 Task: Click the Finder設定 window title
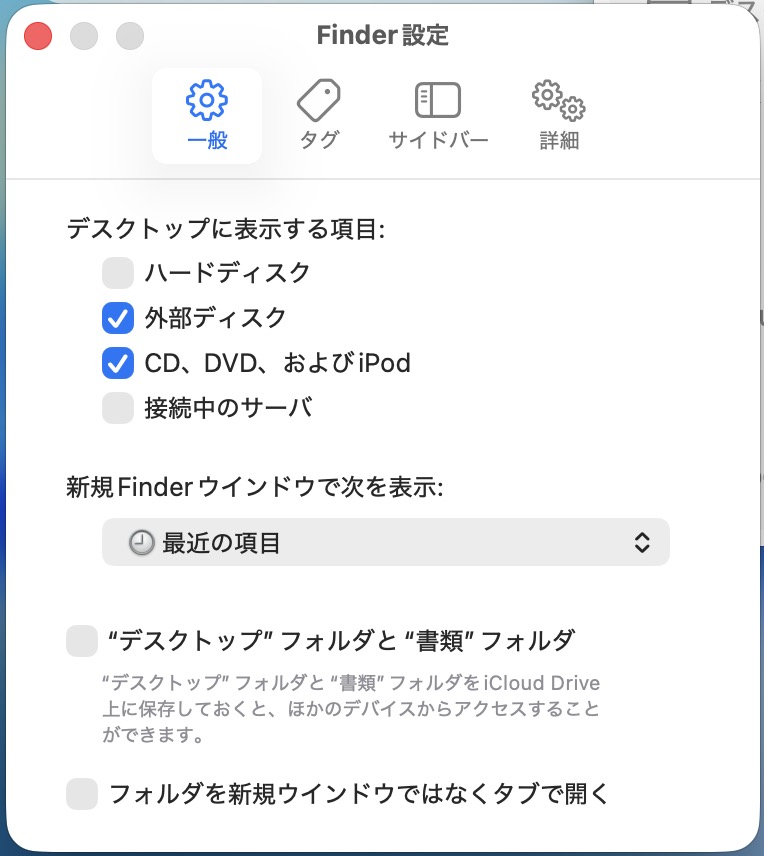[x=382, y=36]
